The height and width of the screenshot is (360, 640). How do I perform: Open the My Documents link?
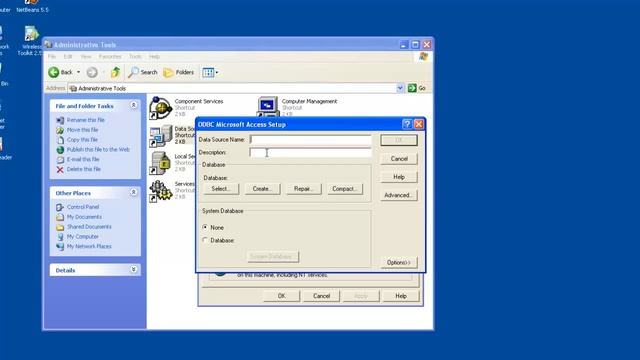(84, 217)
